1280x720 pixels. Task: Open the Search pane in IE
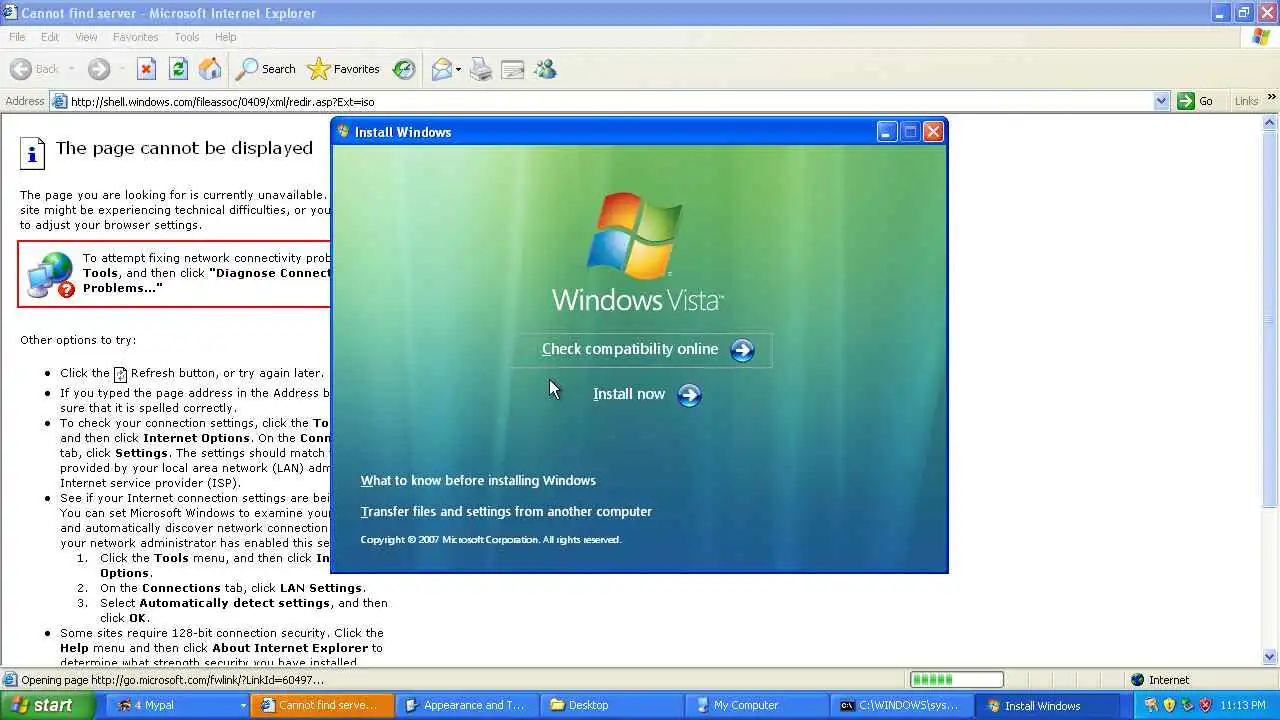(x=266, y=69)
